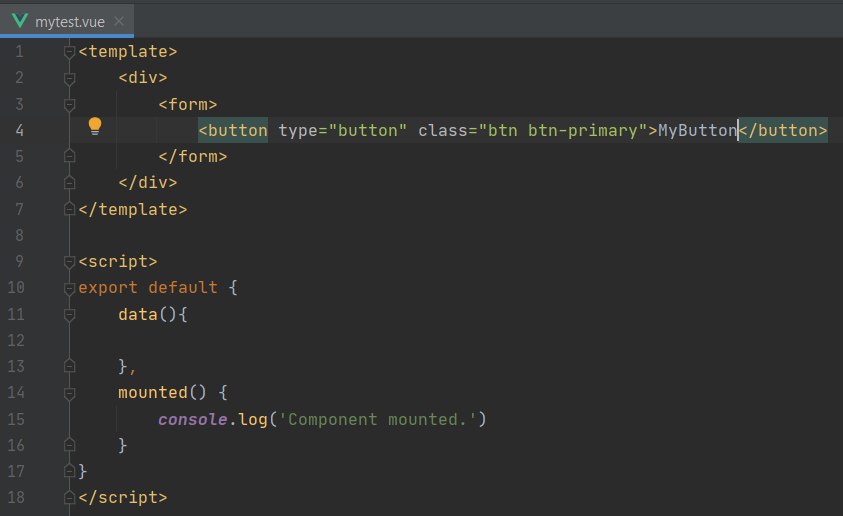843x516 pixels.
Task: Click line number 1 in gutter
Action: 19,52
